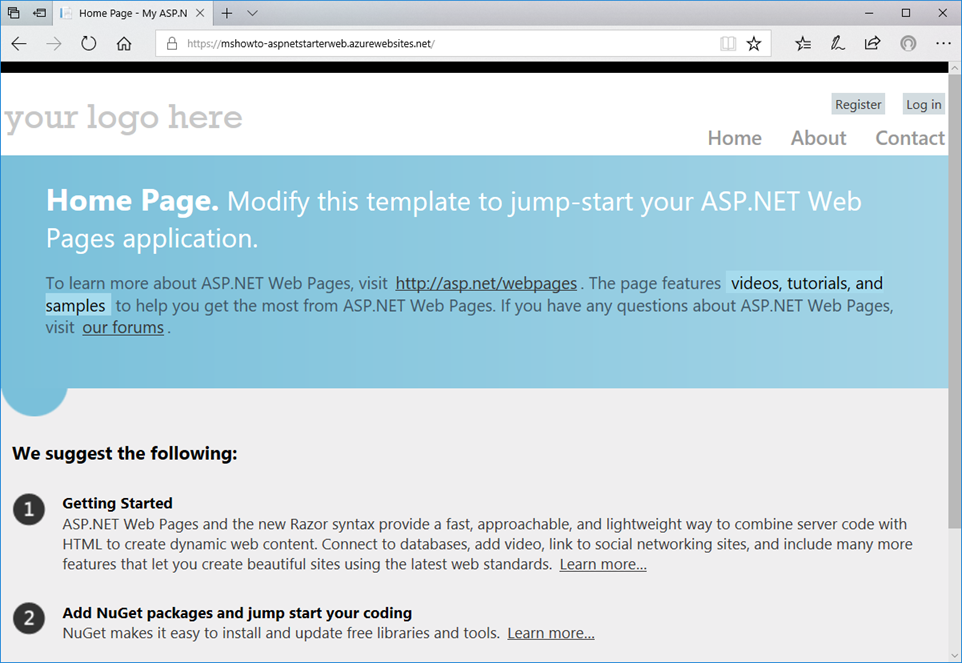The height and width of the screenshot is (663, 962).
Task: Select the Home Page browser tab
Action: [x=134, y=13]
